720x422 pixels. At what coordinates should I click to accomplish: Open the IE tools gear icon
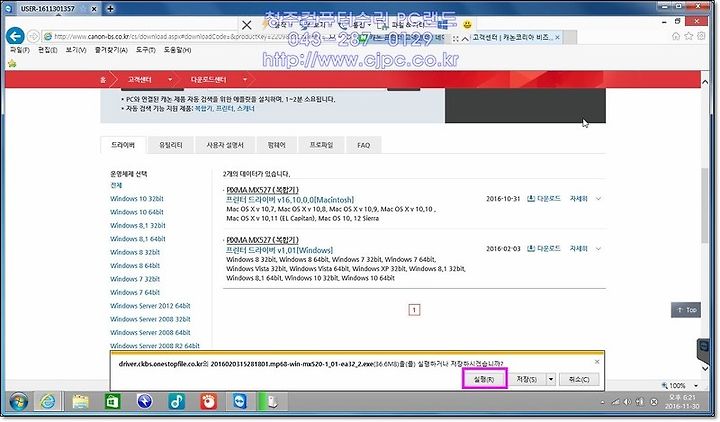(x=701, y=36)
